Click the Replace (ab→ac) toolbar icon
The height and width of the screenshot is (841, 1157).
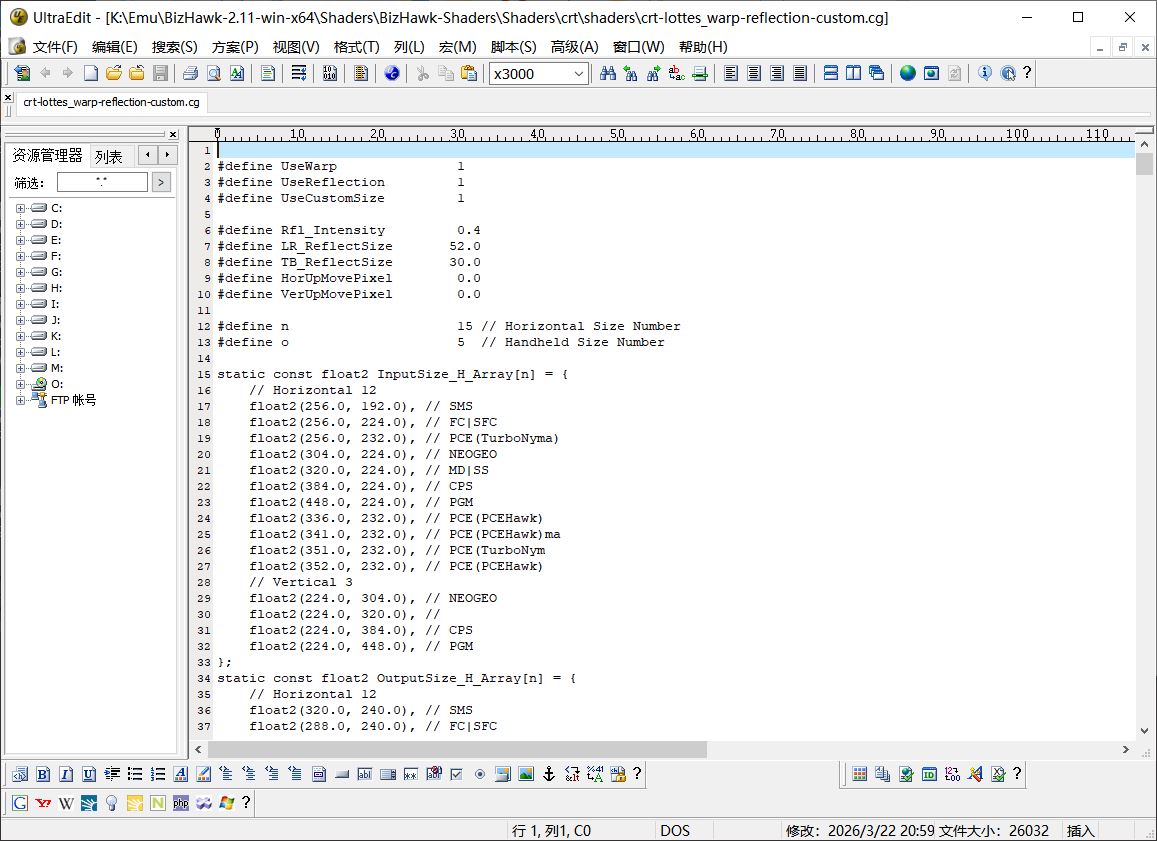(x=677, y=73)
